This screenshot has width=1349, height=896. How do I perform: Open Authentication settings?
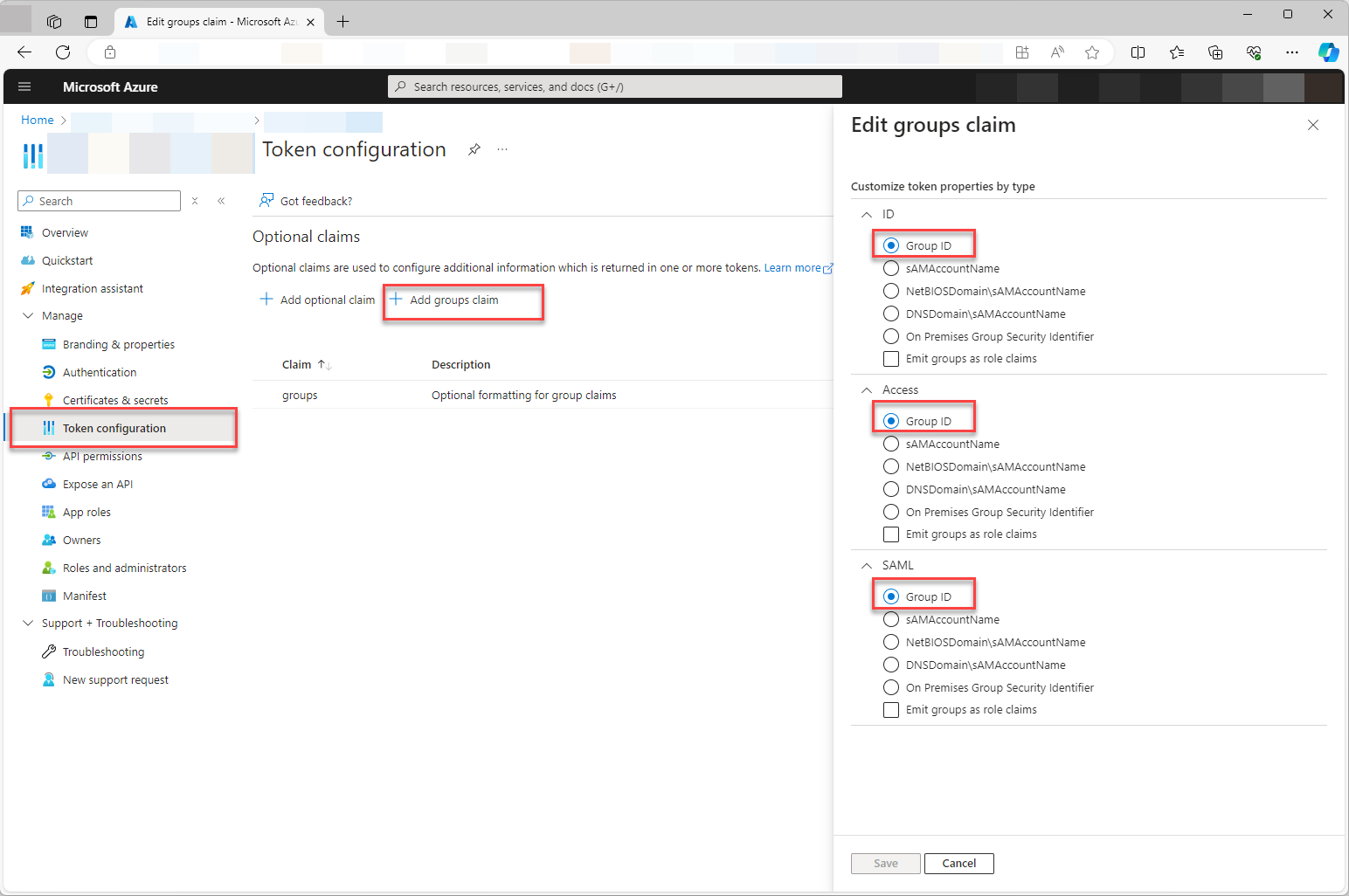click(100, 372)
